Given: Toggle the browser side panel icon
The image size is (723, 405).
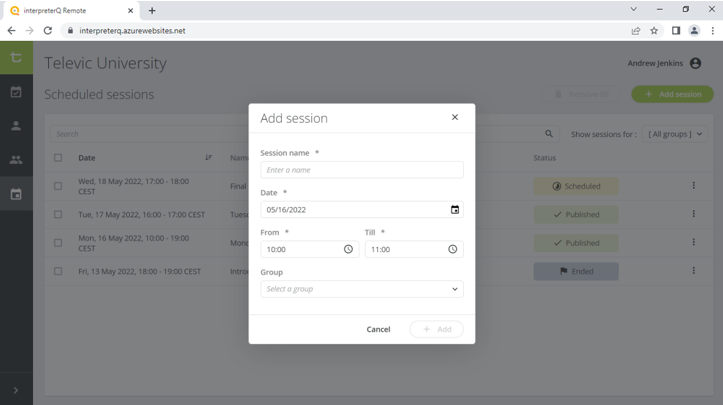Looking at the screenshot, I should coord(676,30).
